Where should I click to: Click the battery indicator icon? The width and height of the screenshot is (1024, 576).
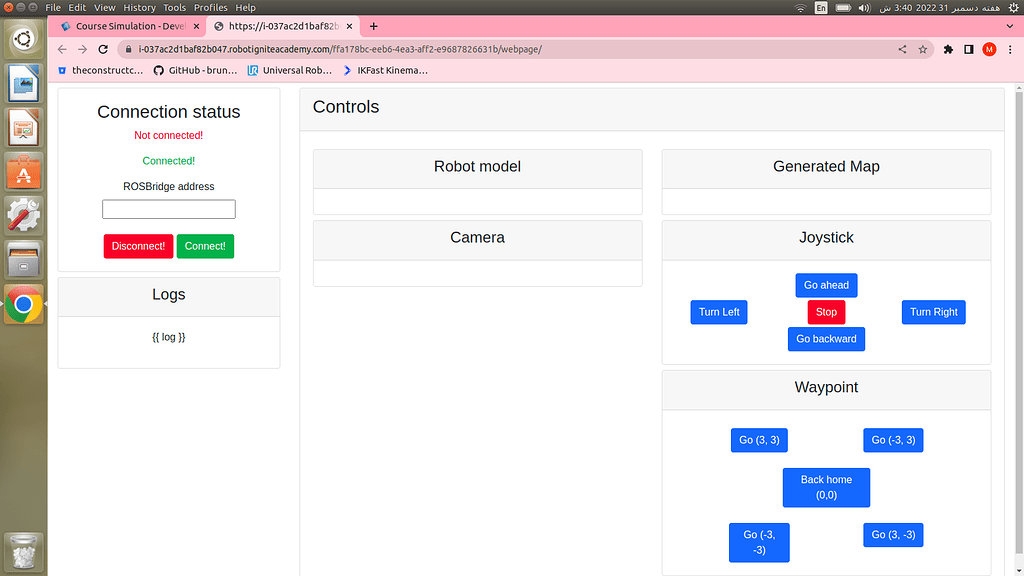[843, 8]
